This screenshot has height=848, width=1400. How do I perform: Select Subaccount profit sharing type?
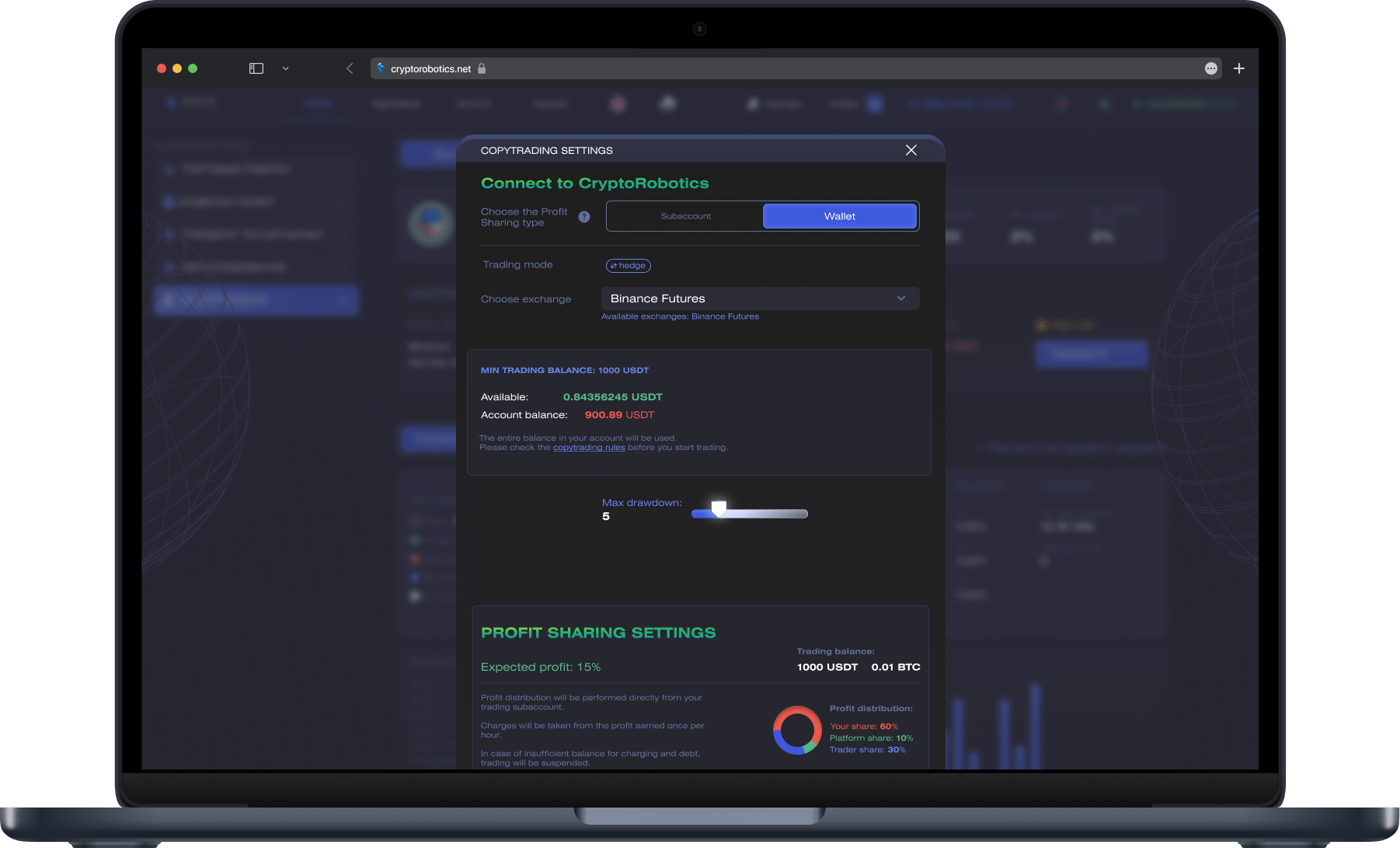click(685, 216)
